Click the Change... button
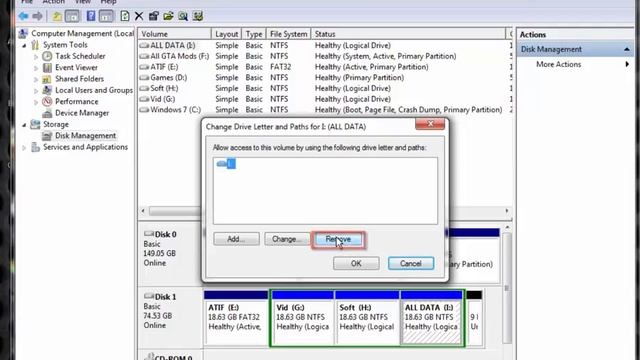The image size is (640, 360). (x=287, y=239)
